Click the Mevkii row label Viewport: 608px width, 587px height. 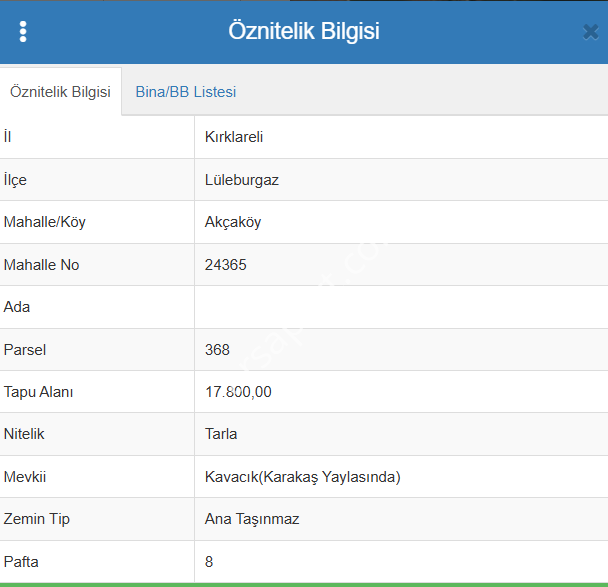coord(25,477)
